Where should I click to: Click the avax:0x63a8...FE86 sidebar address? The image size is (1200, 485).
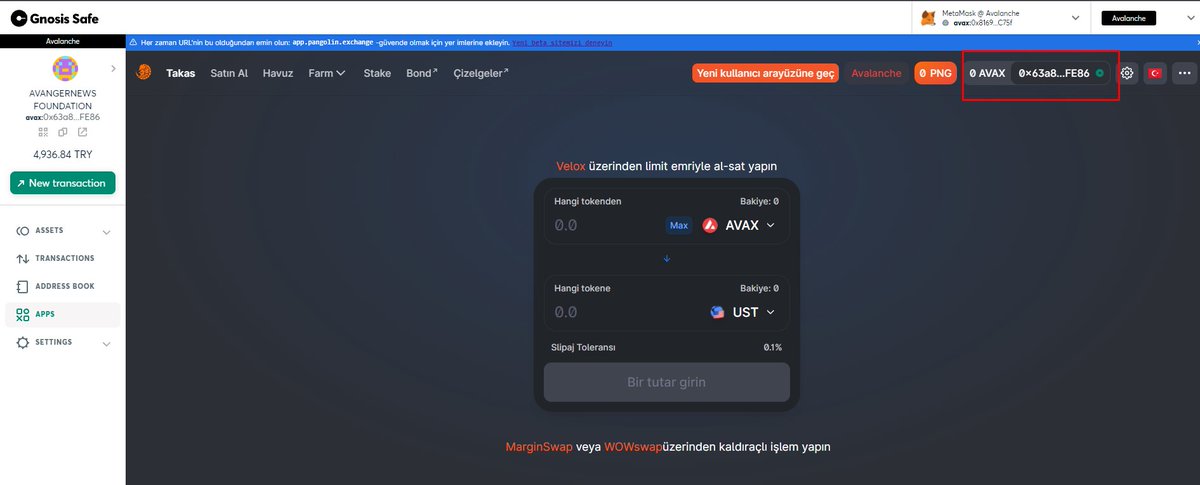point(63,117)
